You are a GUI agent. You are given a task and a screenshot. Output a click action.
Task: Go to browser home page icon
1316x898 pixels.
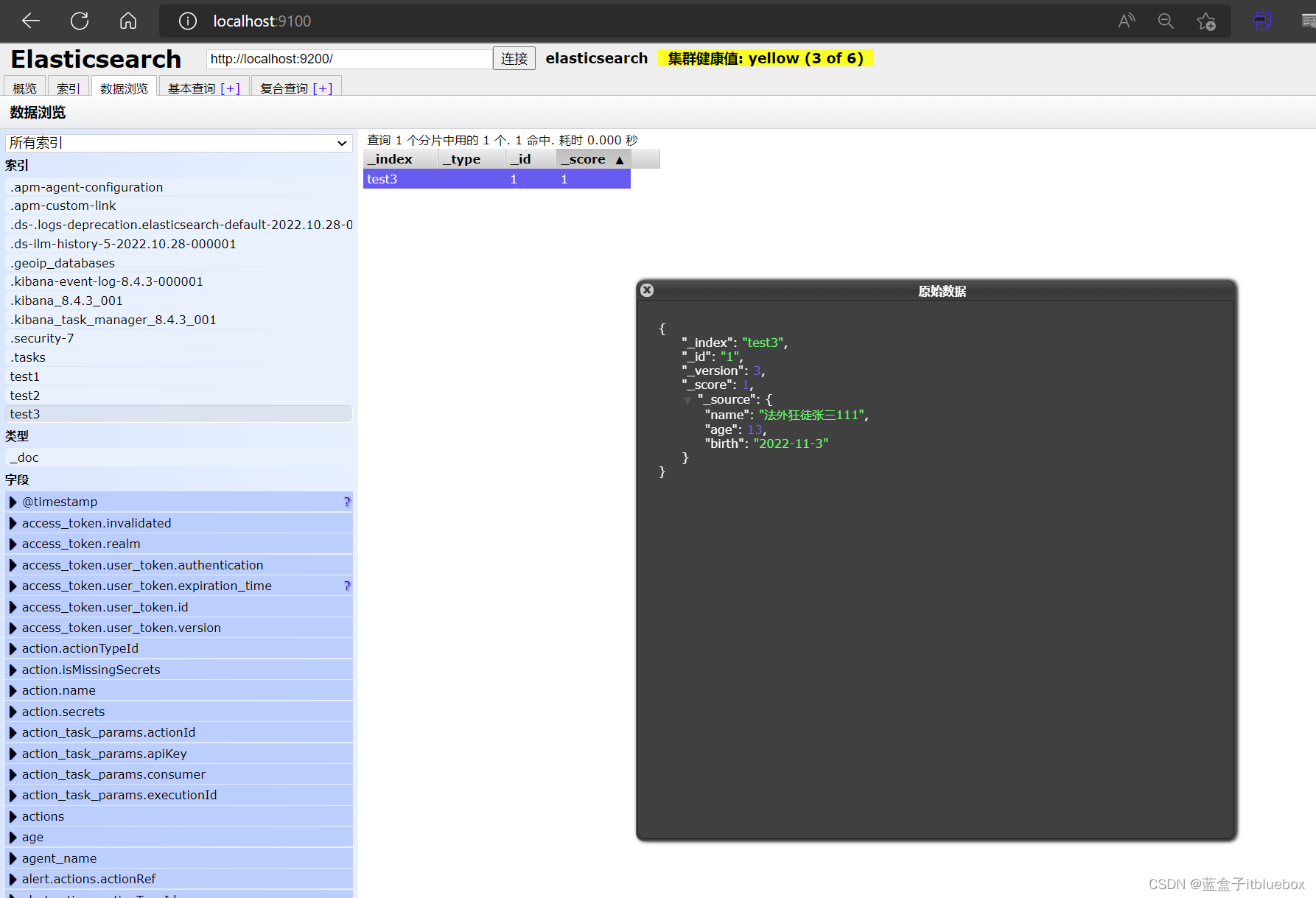[x=128, y=21]
